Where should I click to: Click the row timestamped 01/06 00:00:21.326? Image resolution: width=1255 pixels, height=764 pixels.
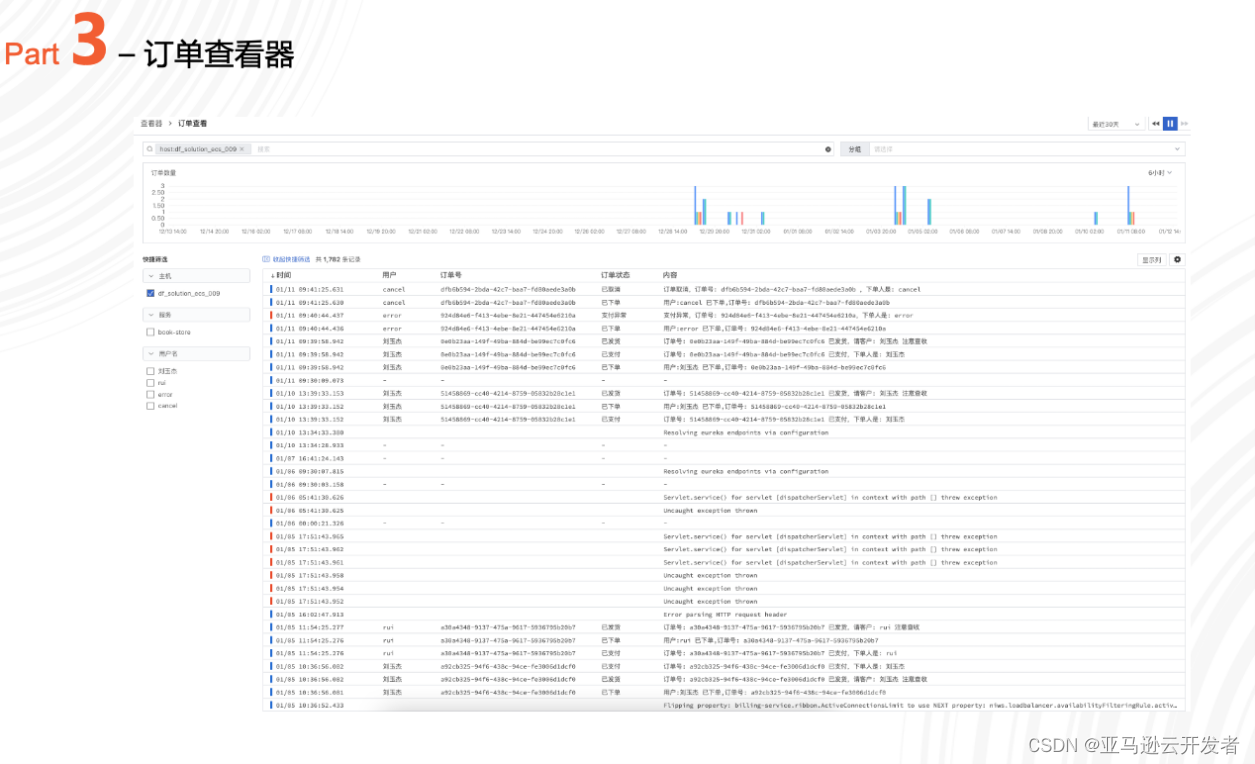pos(724,523)
